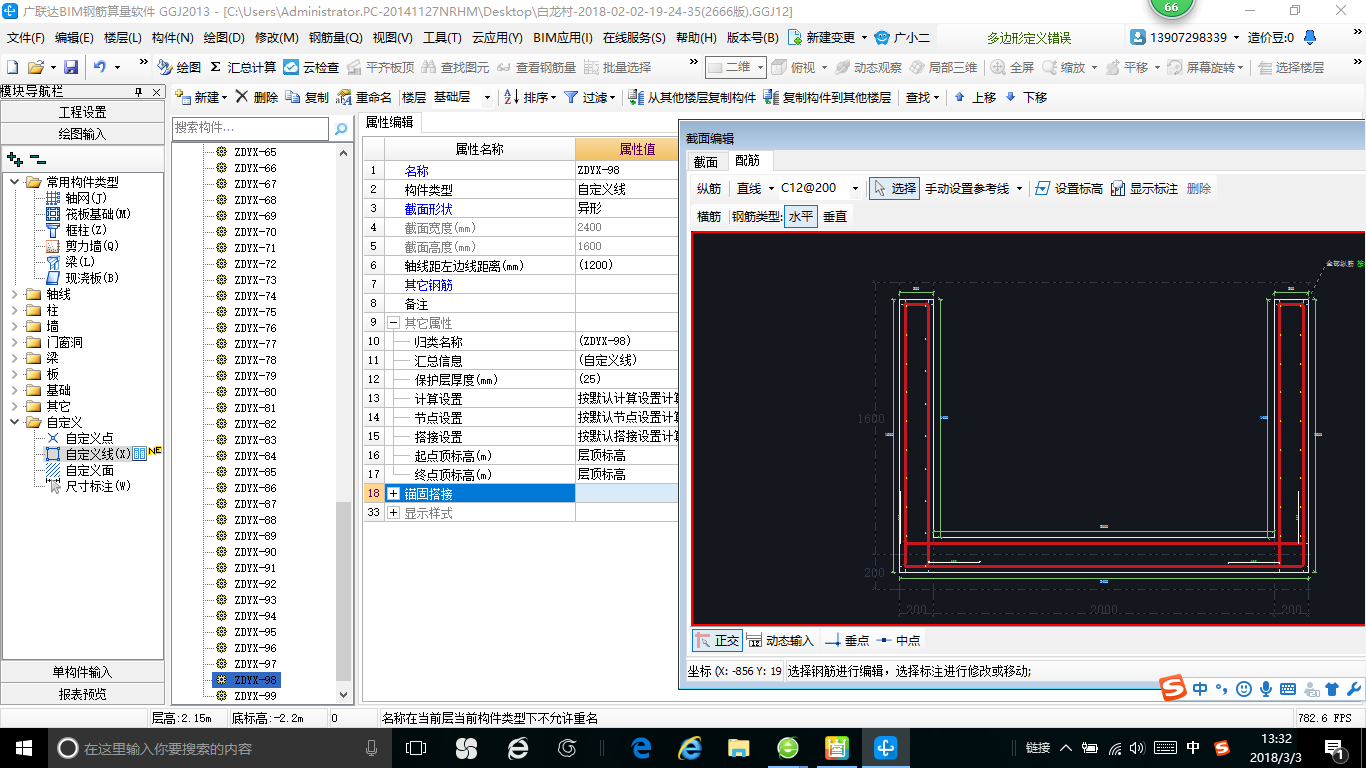The image size is (1366, 768).
Task: Open 排序 sort options
Action: click(530, 97)
